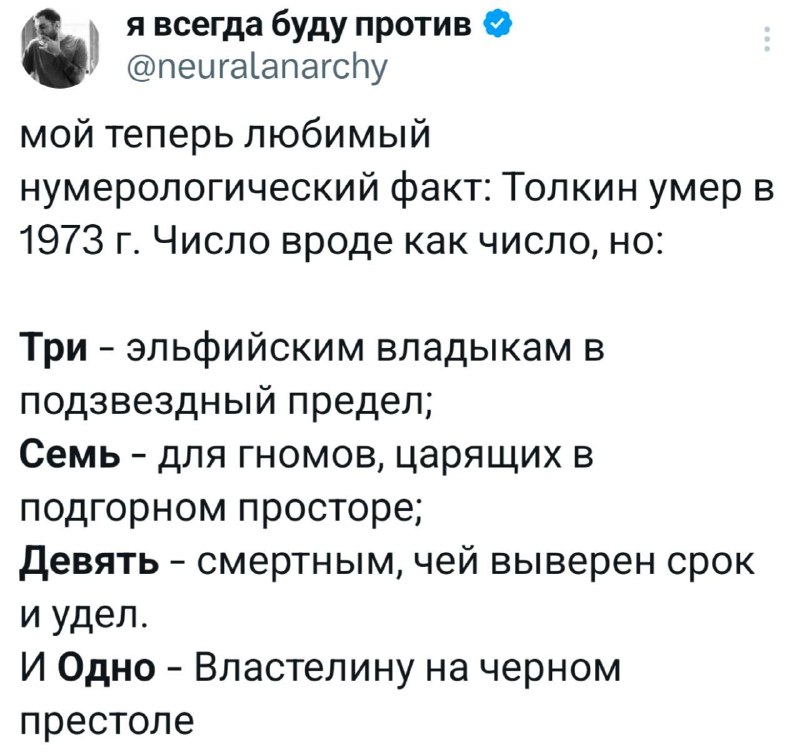Click the words "и удел."
The image size is (800, 756).
[84, 612]
